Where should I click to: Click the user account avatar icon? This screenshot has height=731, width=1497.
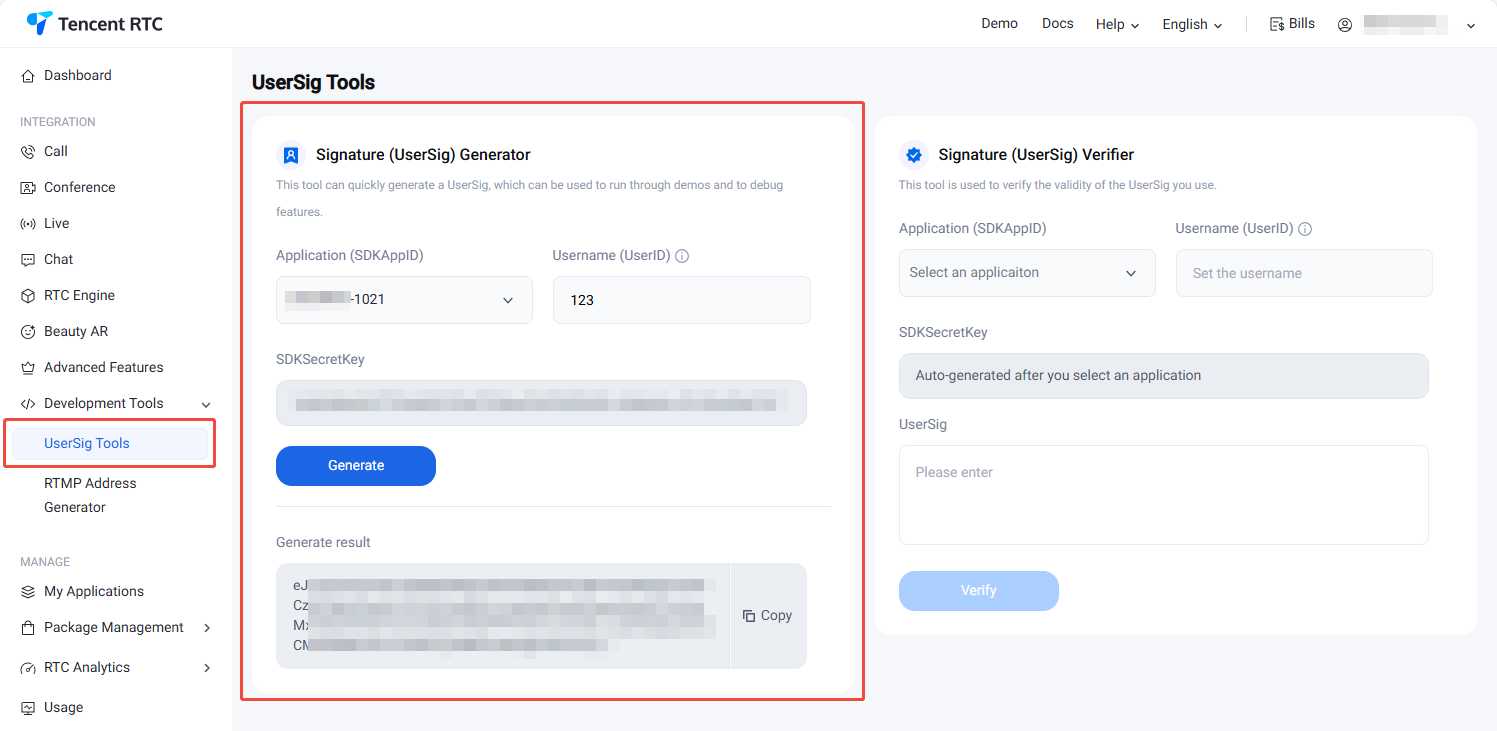1345,24
